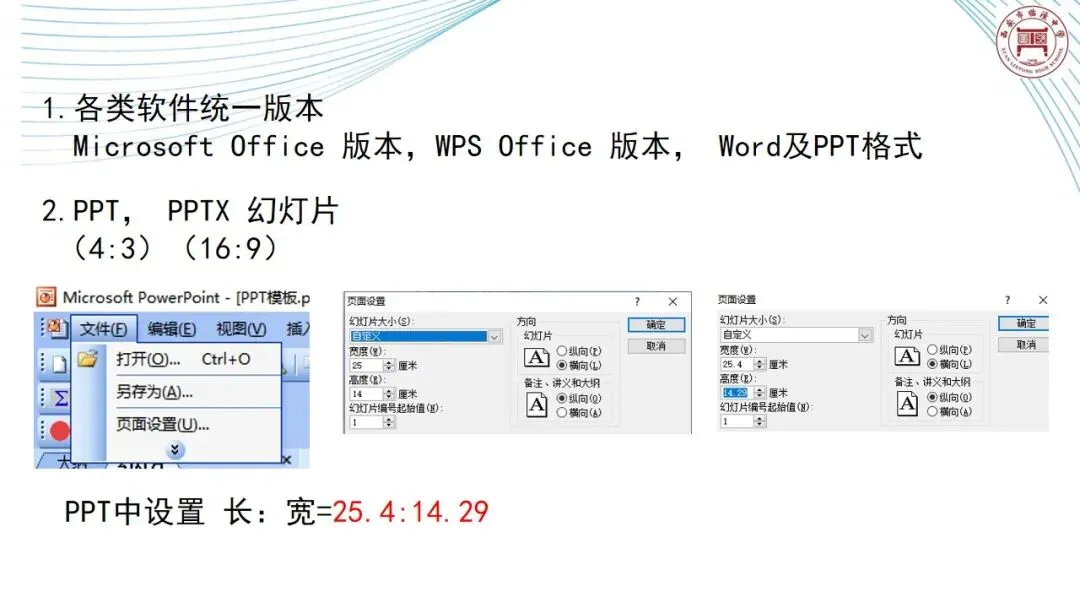Viewport: 1080px width, 608px height.
Task: Open the 文件(F) menu
Action: 103,329
